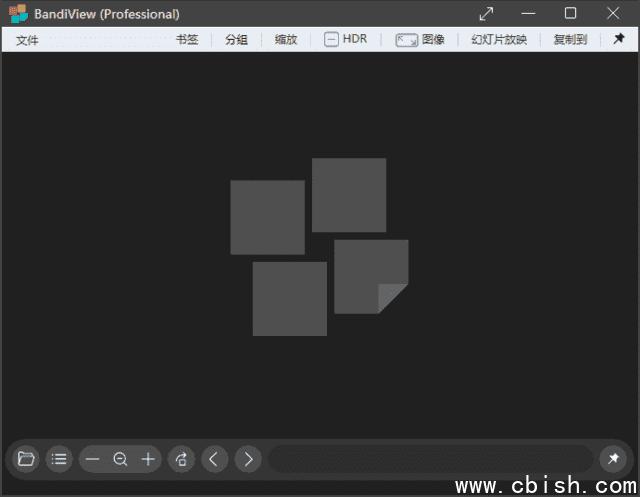Click the rotate image icon
This screenshot has width=640, height=497.
pos(181,459)
